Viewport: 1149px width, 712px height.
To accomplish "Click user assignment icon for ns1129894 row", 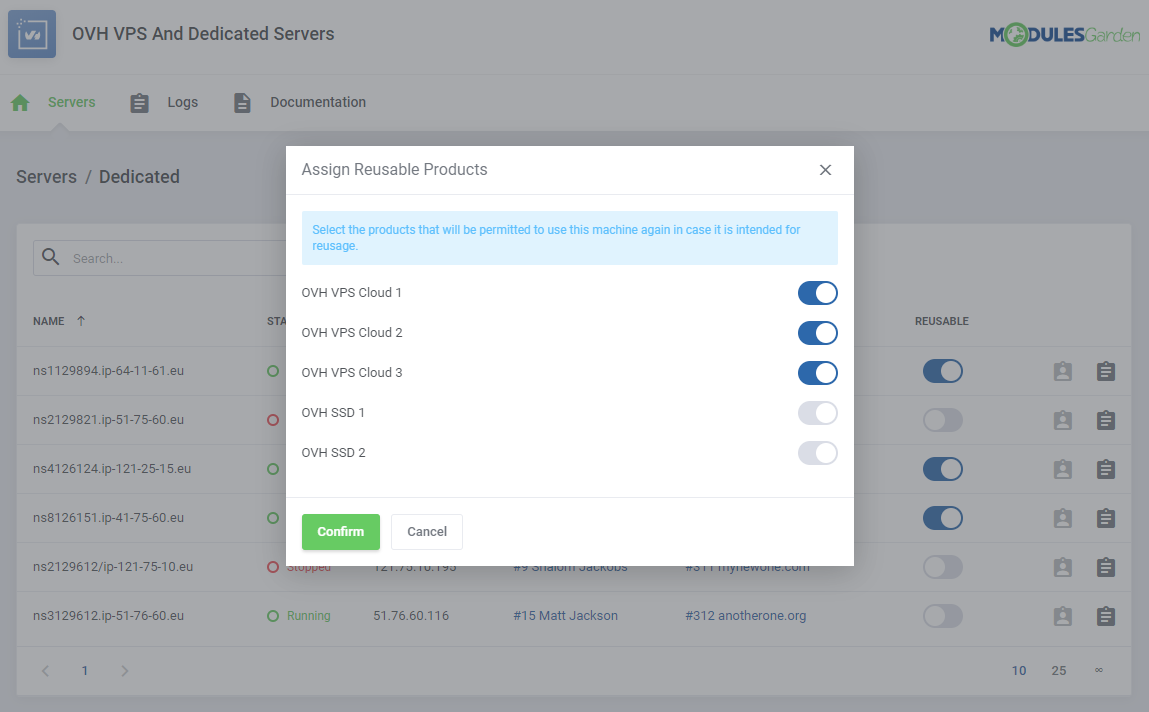I will pos(1062,372).
